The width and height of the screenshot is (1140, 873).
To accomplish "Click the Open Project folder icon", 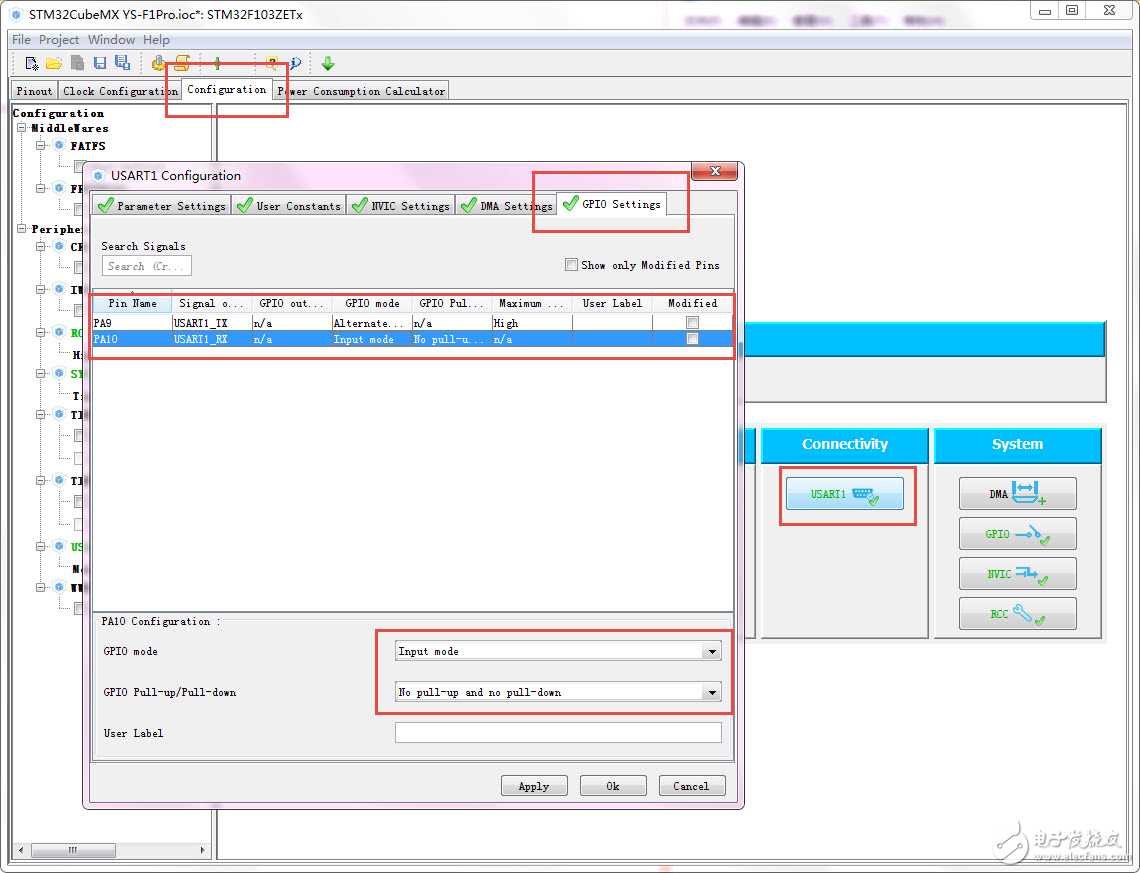I will point(54,63).
